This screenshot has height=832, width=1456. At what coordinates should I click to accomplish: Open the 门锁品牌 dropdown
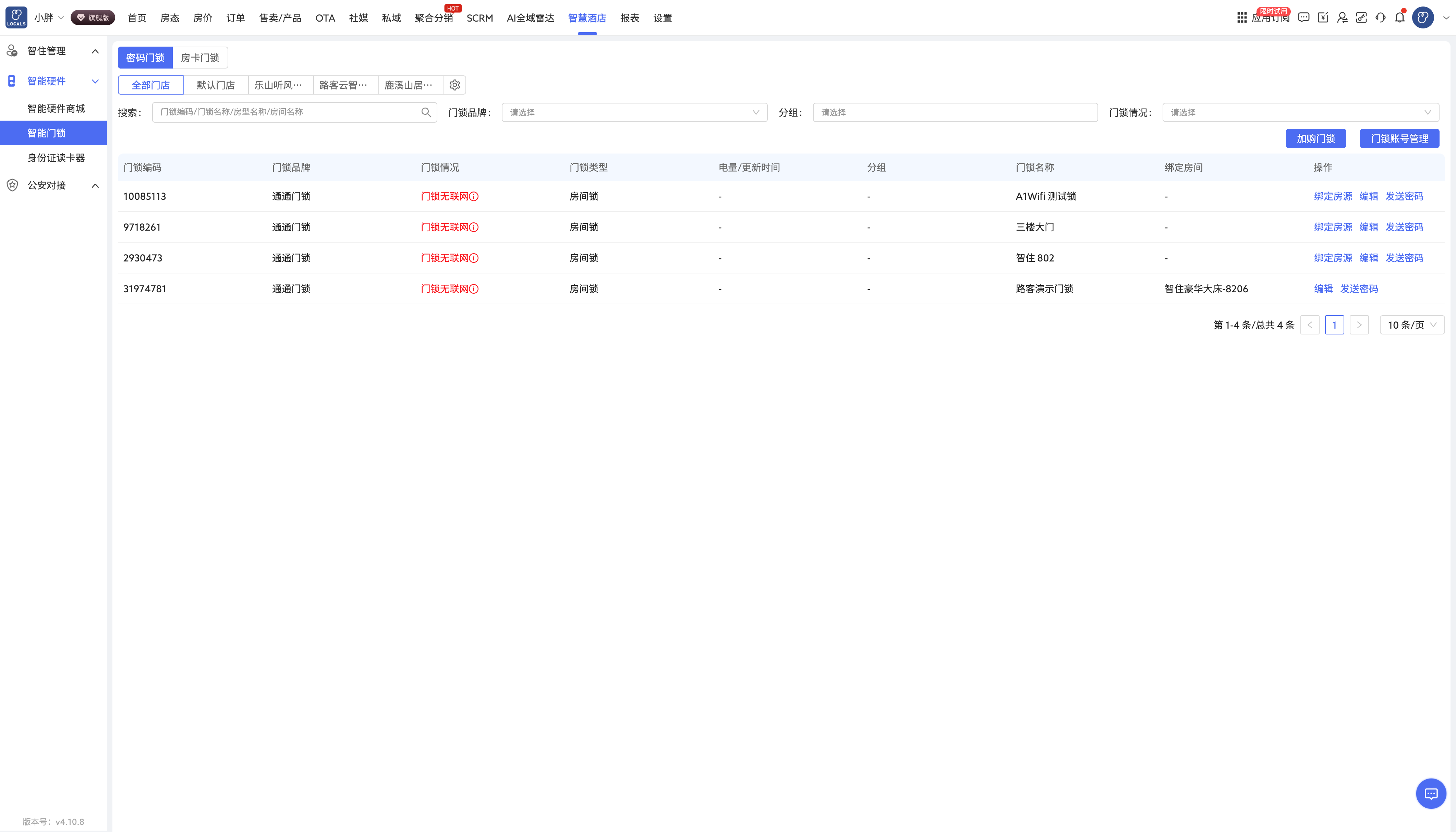point(634,113)
